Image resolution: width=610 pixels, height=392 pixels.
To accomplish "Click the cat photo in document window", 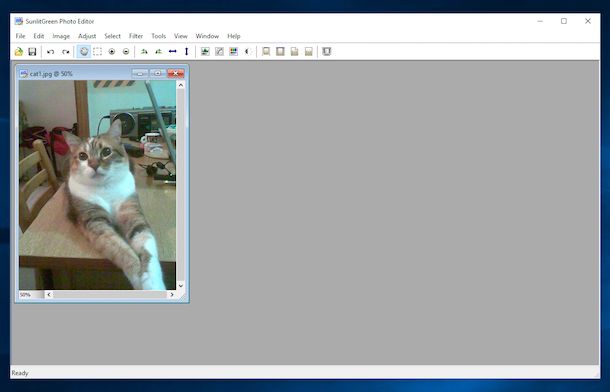I will tap(97, 185).
